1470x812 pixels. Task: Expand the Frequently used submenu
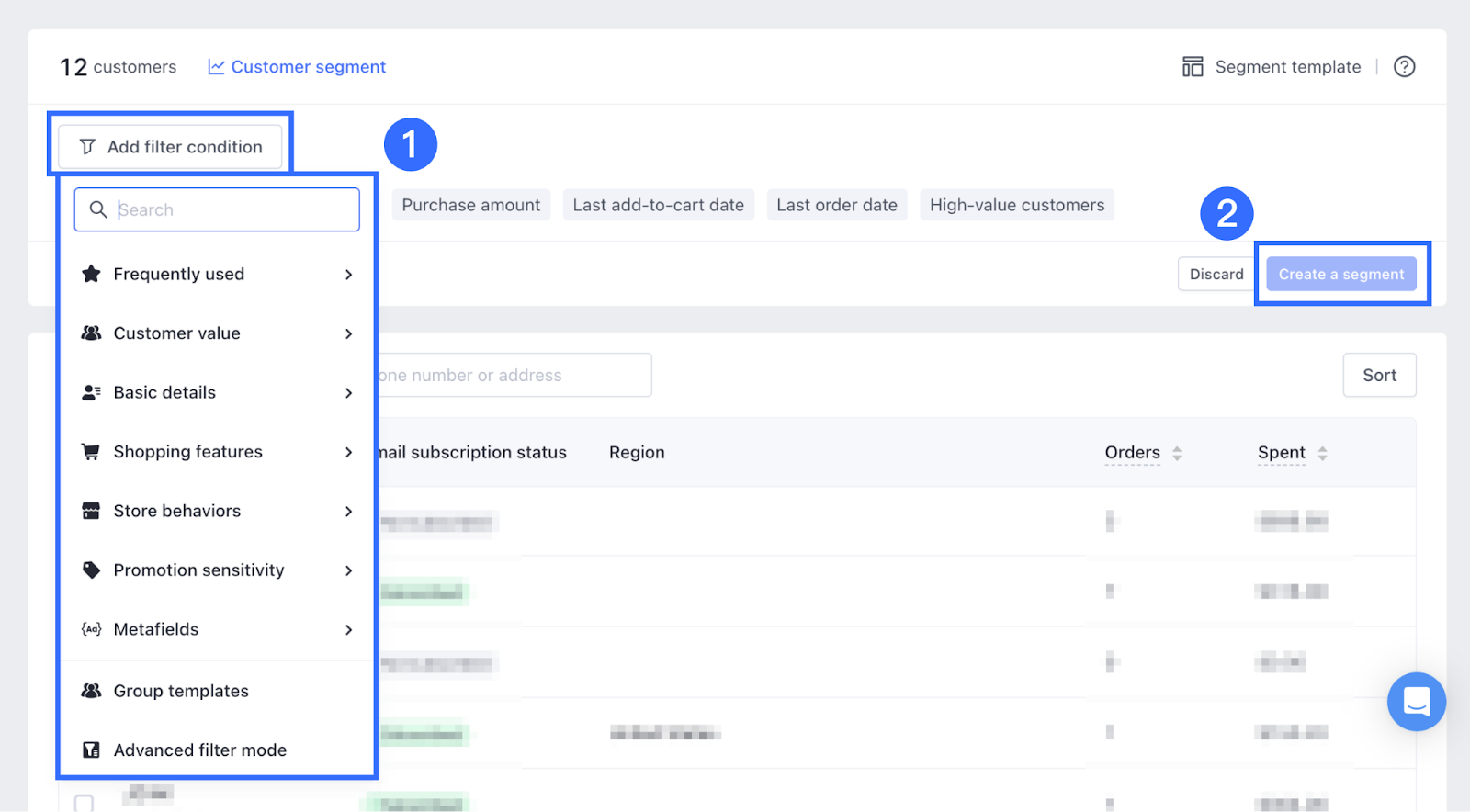(348, 275)
